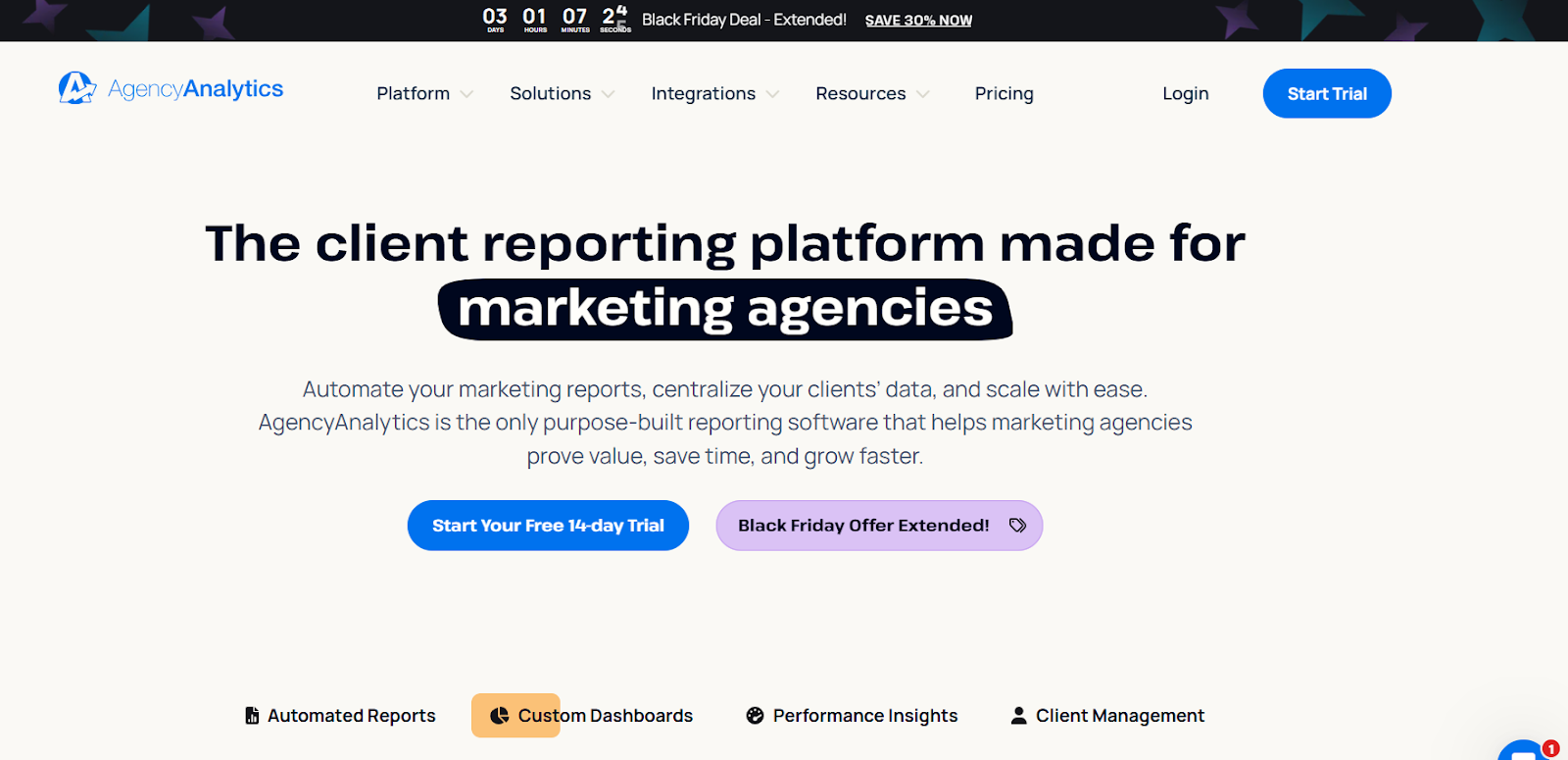Screen dimensions: 1568x760
Task: Select the Performance Insights tab
Action: pos(852,716)
